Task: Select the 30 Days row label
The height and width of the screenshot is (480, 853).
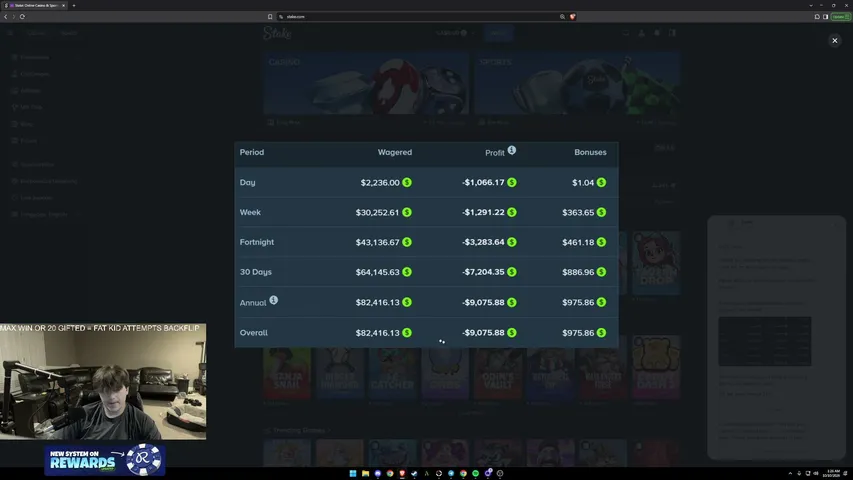Action: (256, 272)
